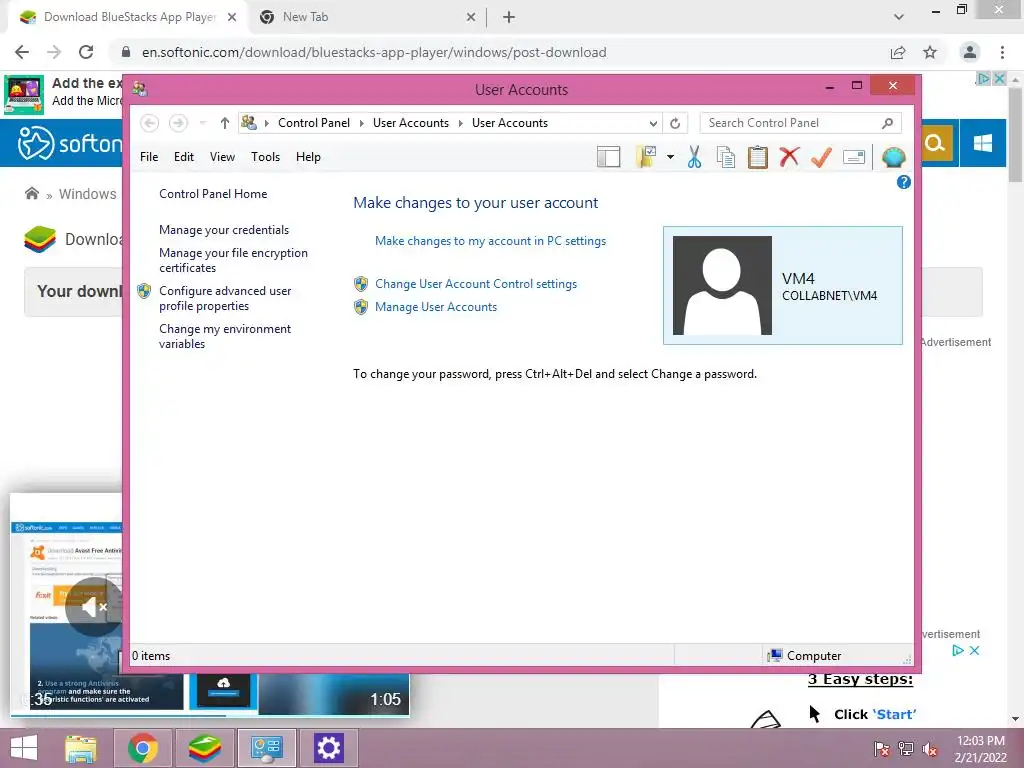Open the Tools menu
Image resolution: width=1024 pixels, height=768 pixels.
coord(265,157)
